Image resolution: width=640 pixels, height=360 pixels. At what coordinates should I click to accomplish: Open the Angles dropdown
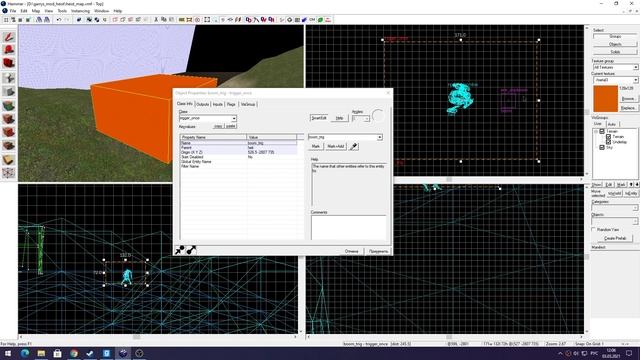367,118
